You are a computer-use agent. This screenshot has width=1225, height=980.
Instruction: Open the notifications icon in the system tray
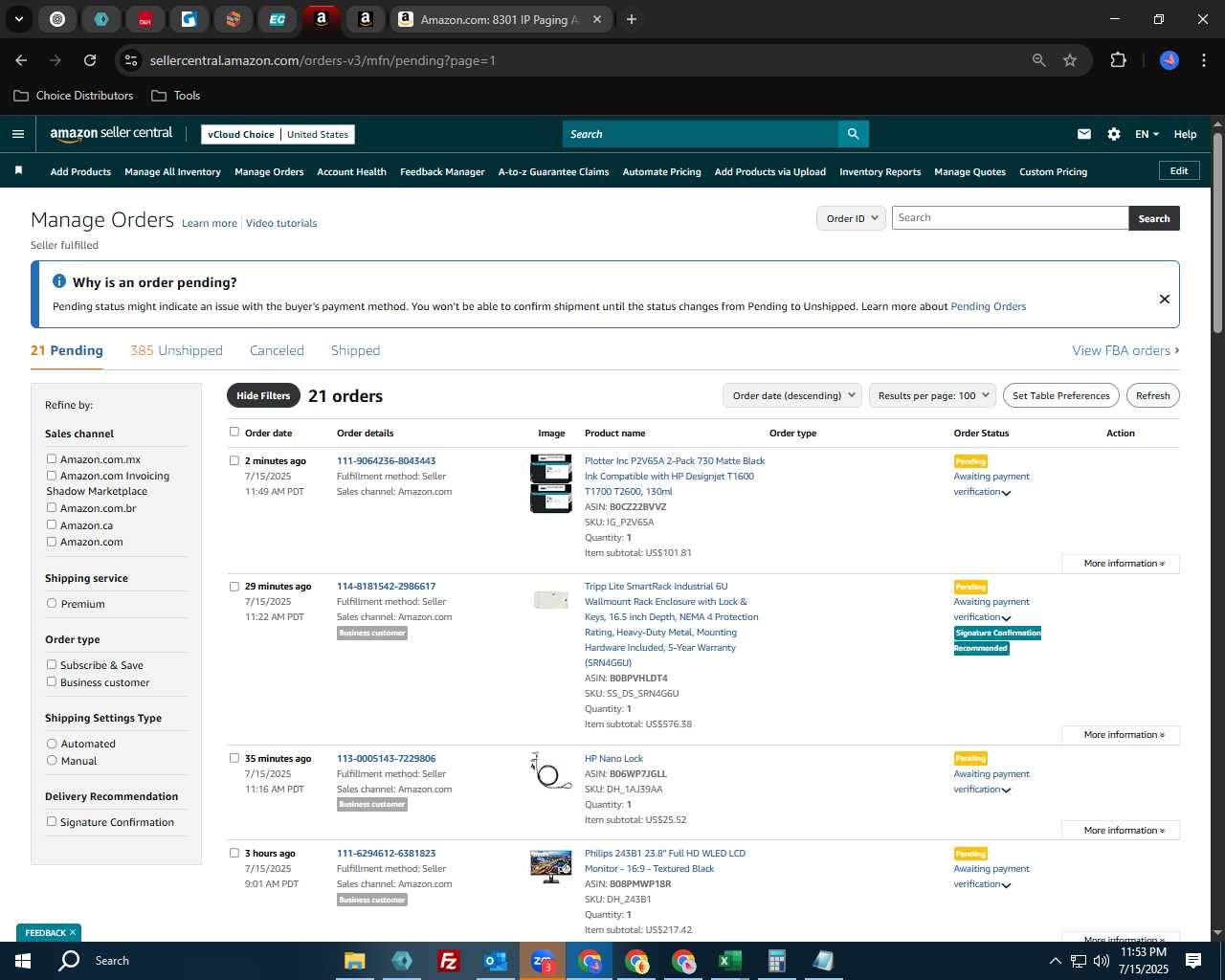(1193, 961)
